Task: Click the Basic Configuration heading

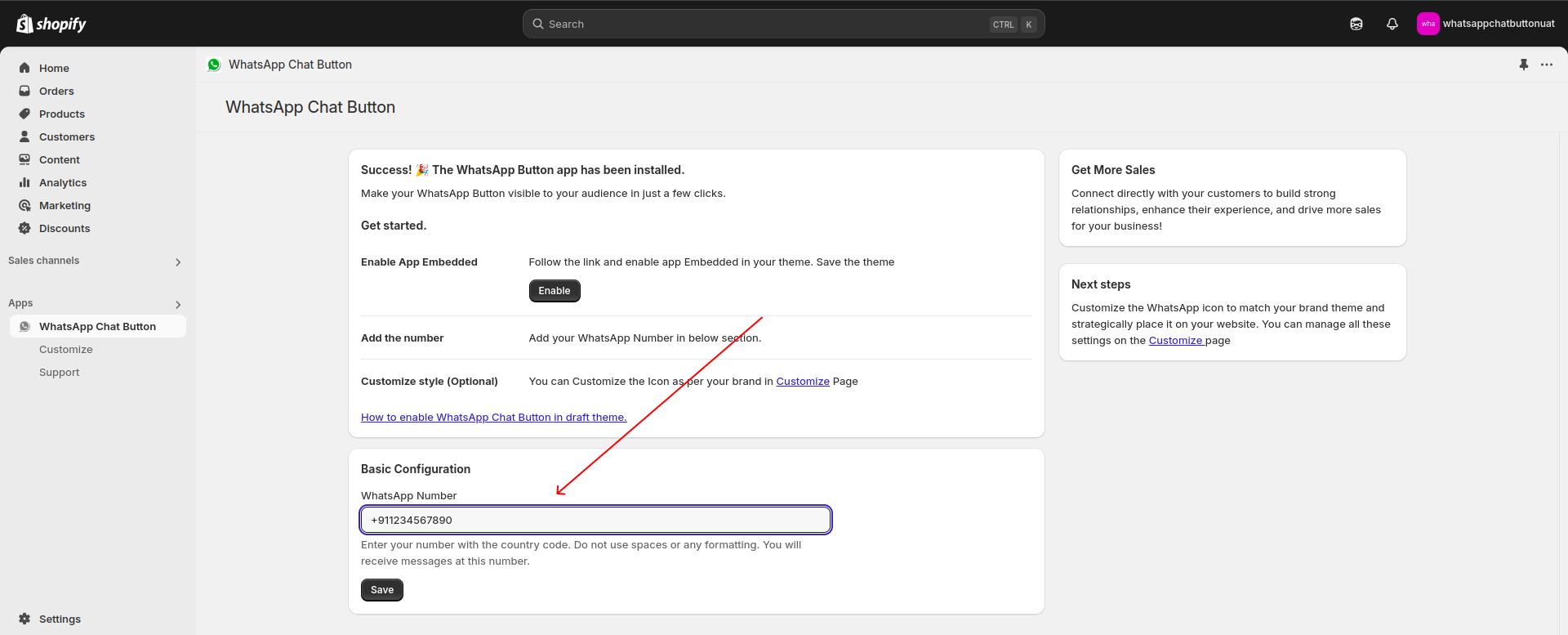Action: pos(416,469)
